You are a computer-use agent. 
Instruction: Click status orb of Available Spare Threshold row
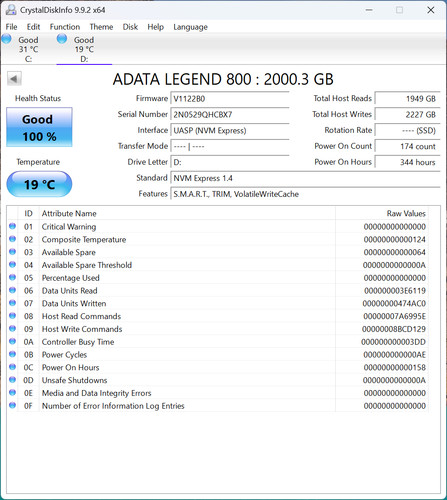(12, 265)
